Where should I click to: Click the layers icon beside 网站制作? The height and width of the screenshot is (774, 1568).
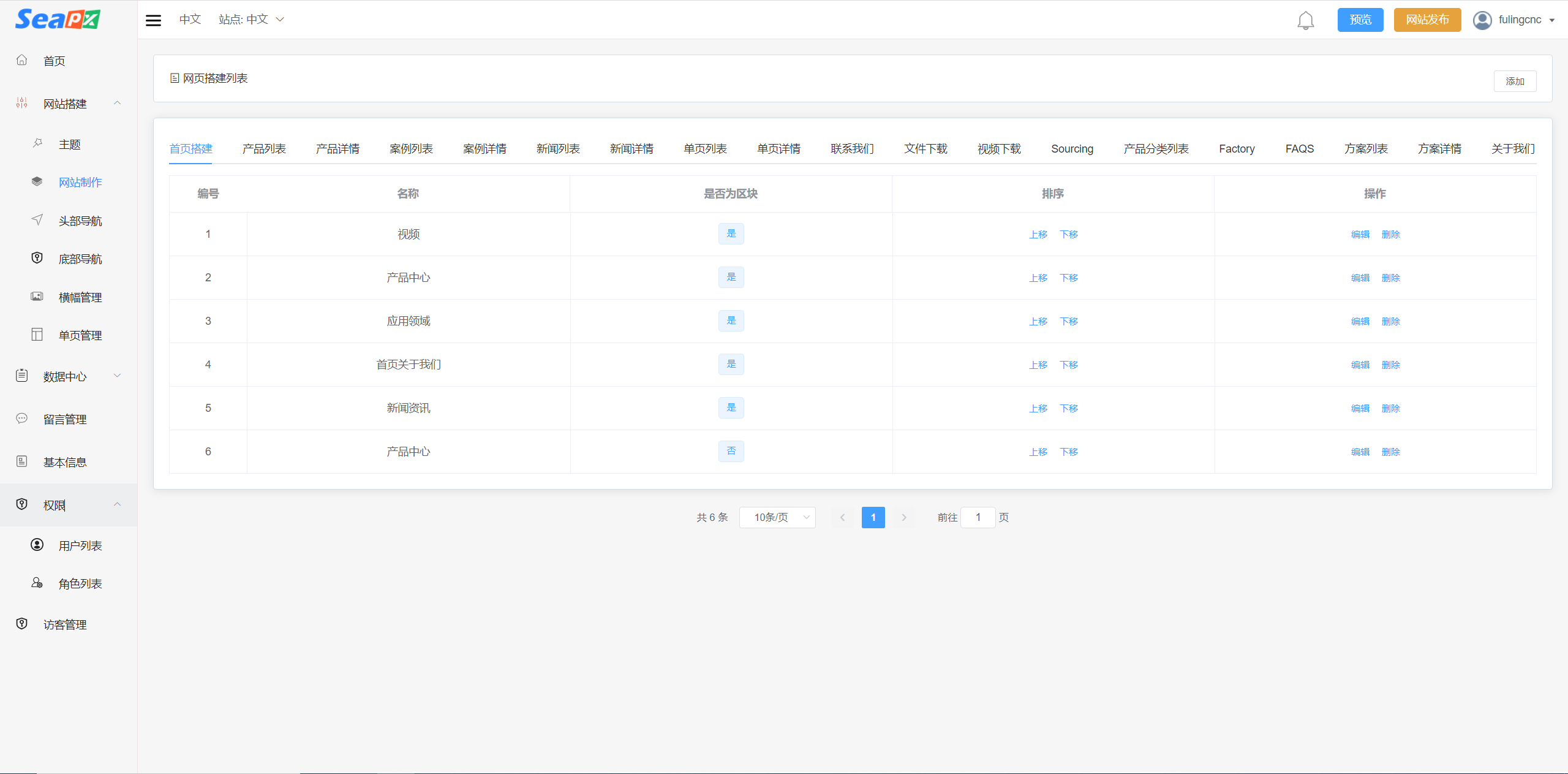(x=37, y=181)
